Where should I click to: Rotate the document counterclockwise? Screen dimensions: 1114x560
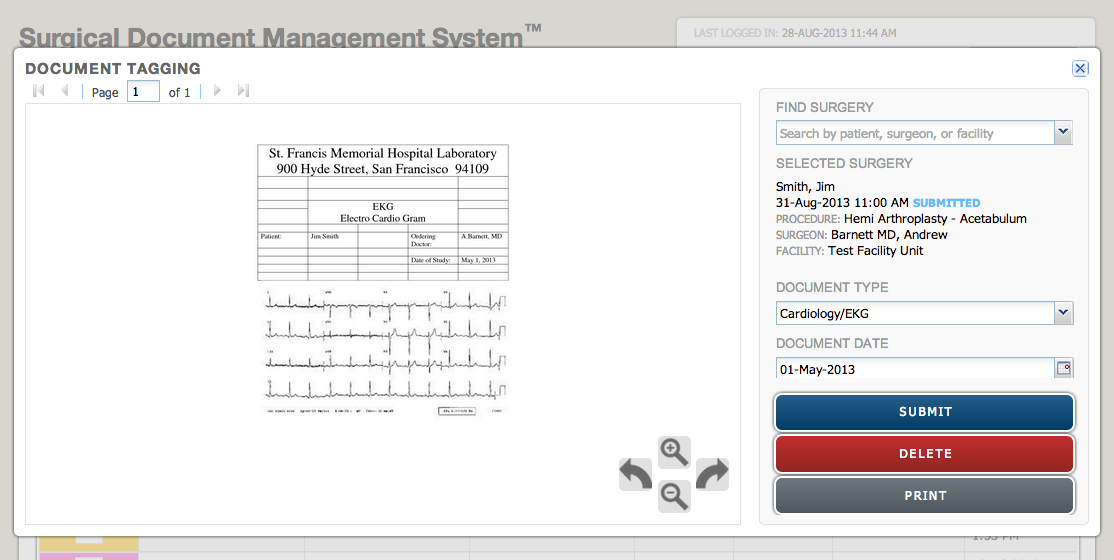[635, 474]
